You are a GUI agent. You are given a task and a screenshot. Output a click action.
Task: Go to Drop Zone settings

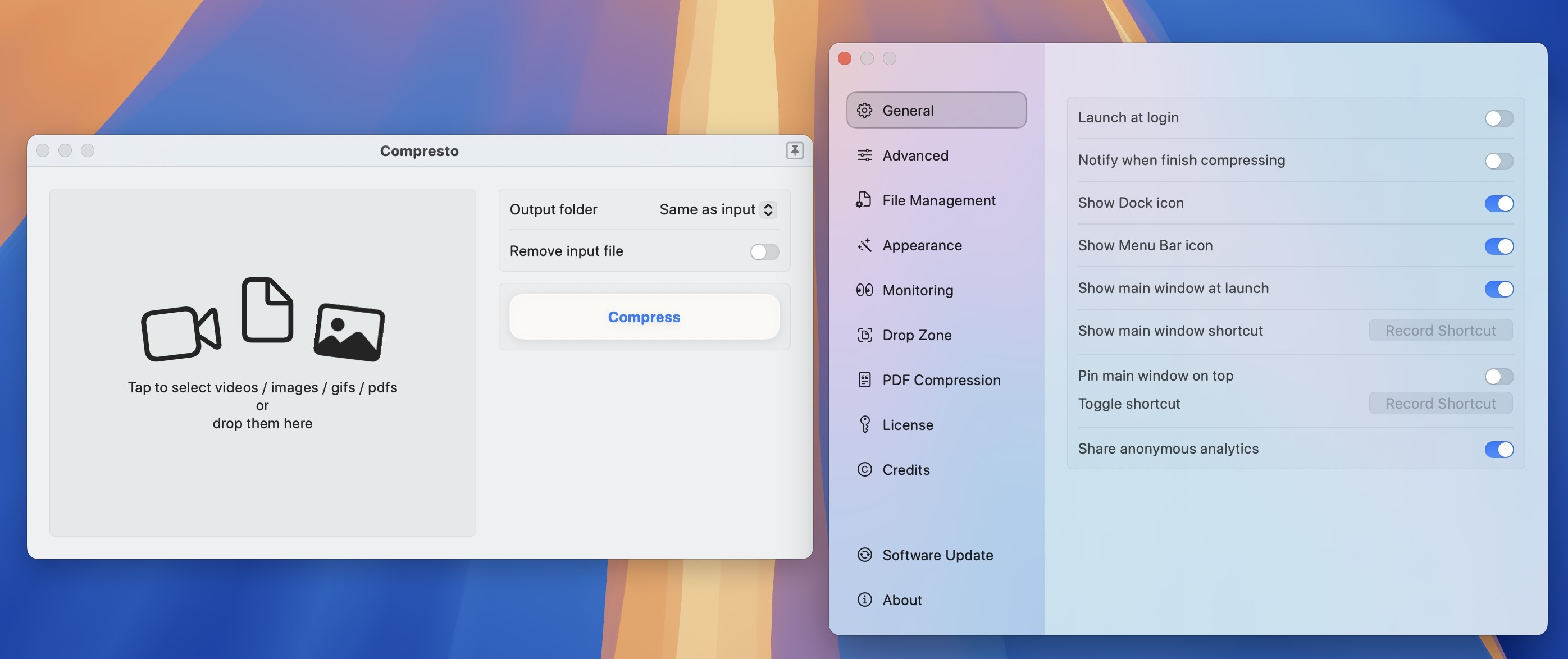[936, 335]
